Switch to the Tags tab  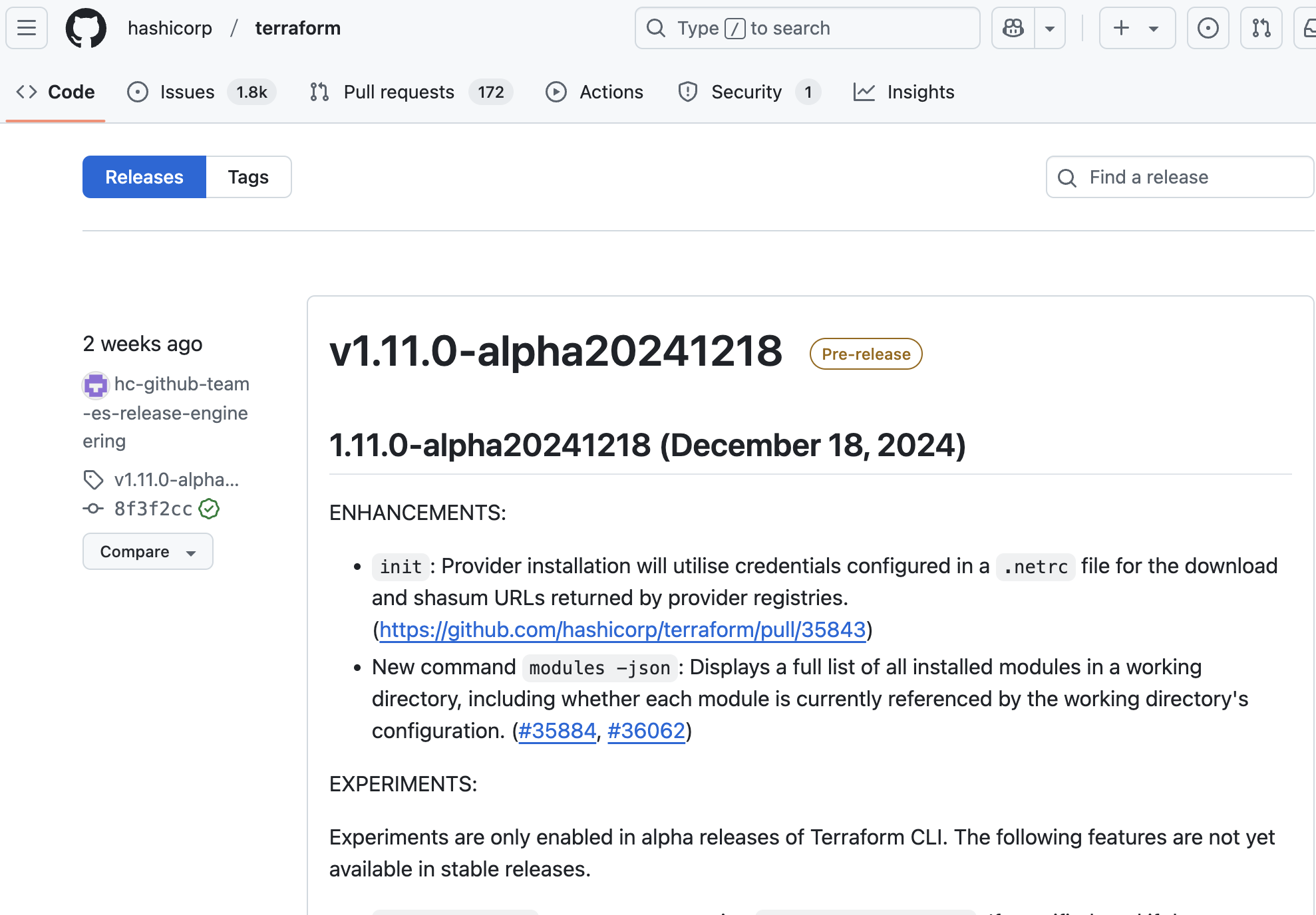click(248, 177)
